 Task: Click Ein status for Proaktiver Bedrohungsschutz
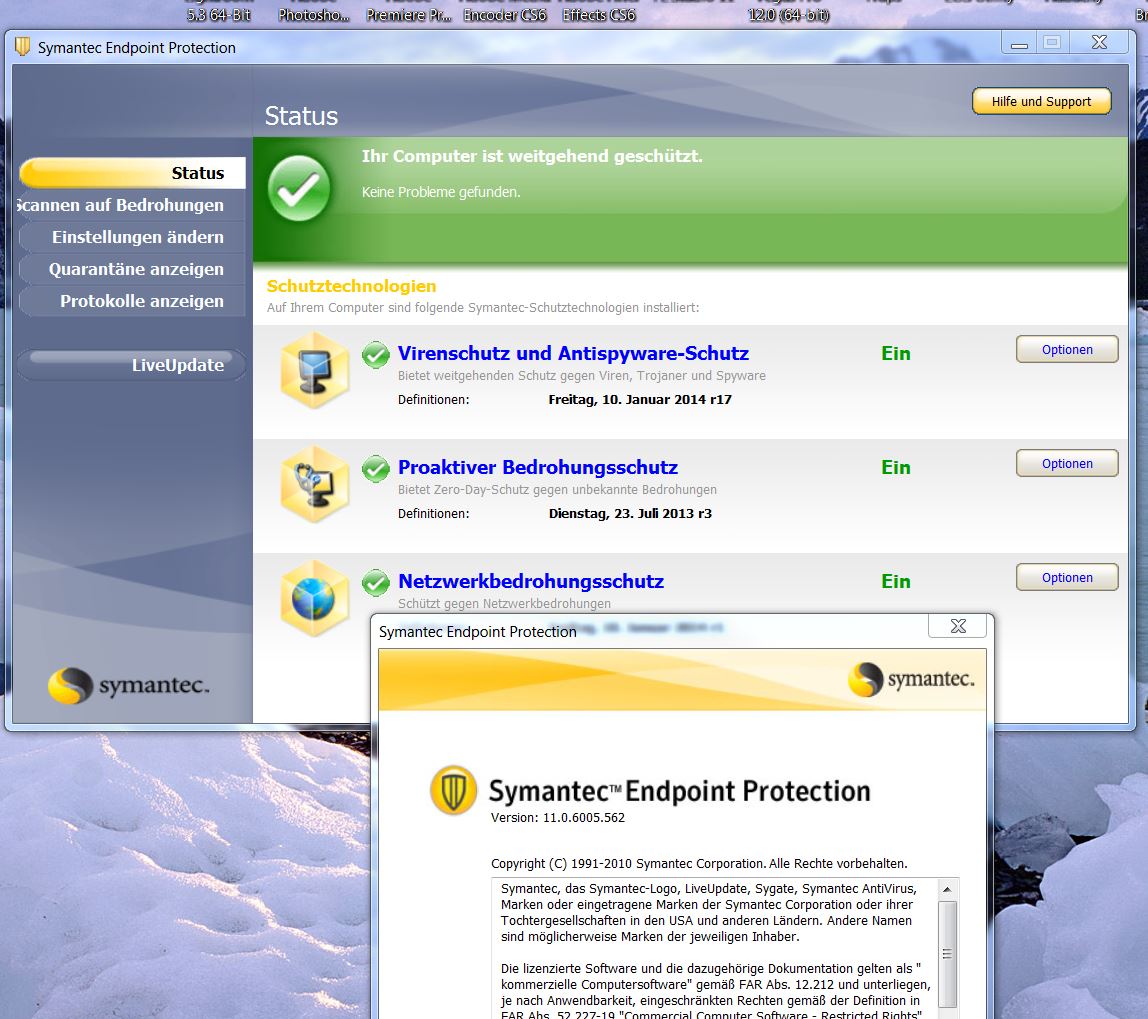click(895, 467)
